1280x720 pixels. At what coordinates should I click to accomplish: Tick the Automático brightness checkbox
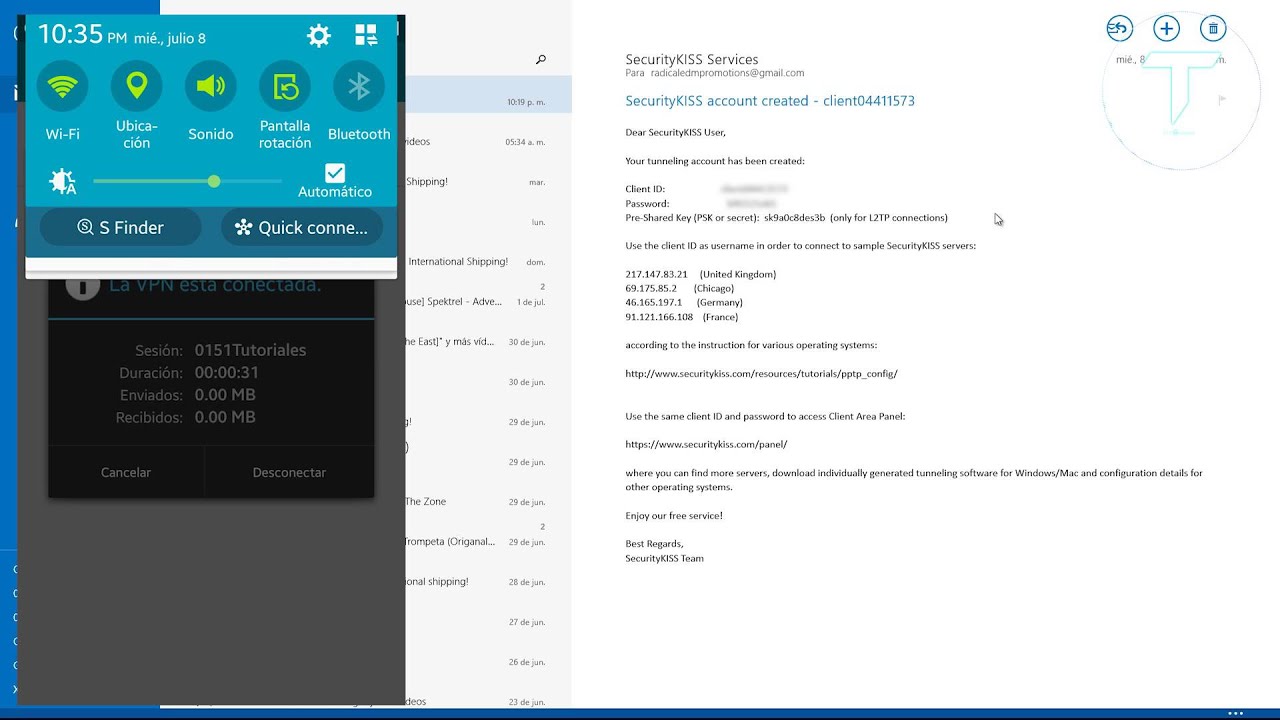tap(335, 173)
